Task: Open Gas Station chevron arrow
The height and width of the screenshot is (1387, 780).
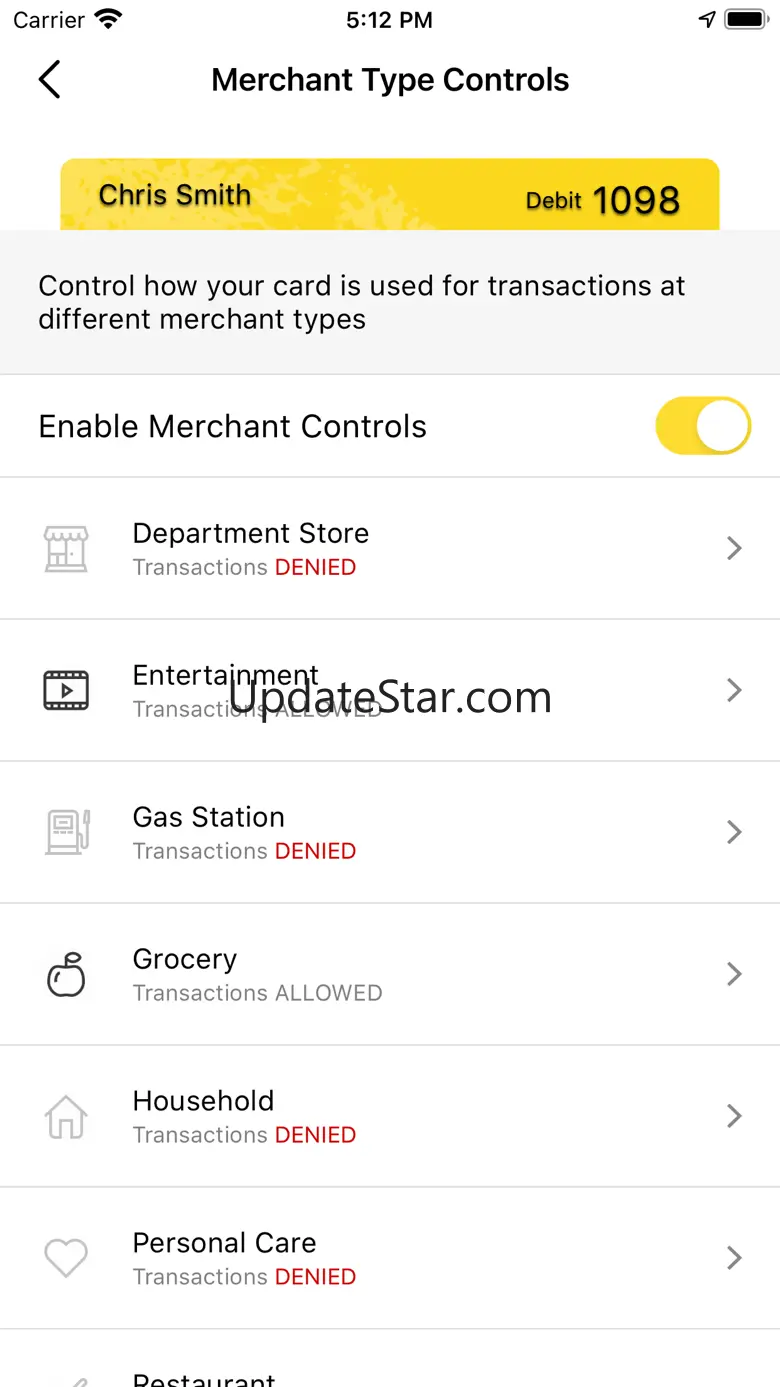Action: [x=734, y=832]
